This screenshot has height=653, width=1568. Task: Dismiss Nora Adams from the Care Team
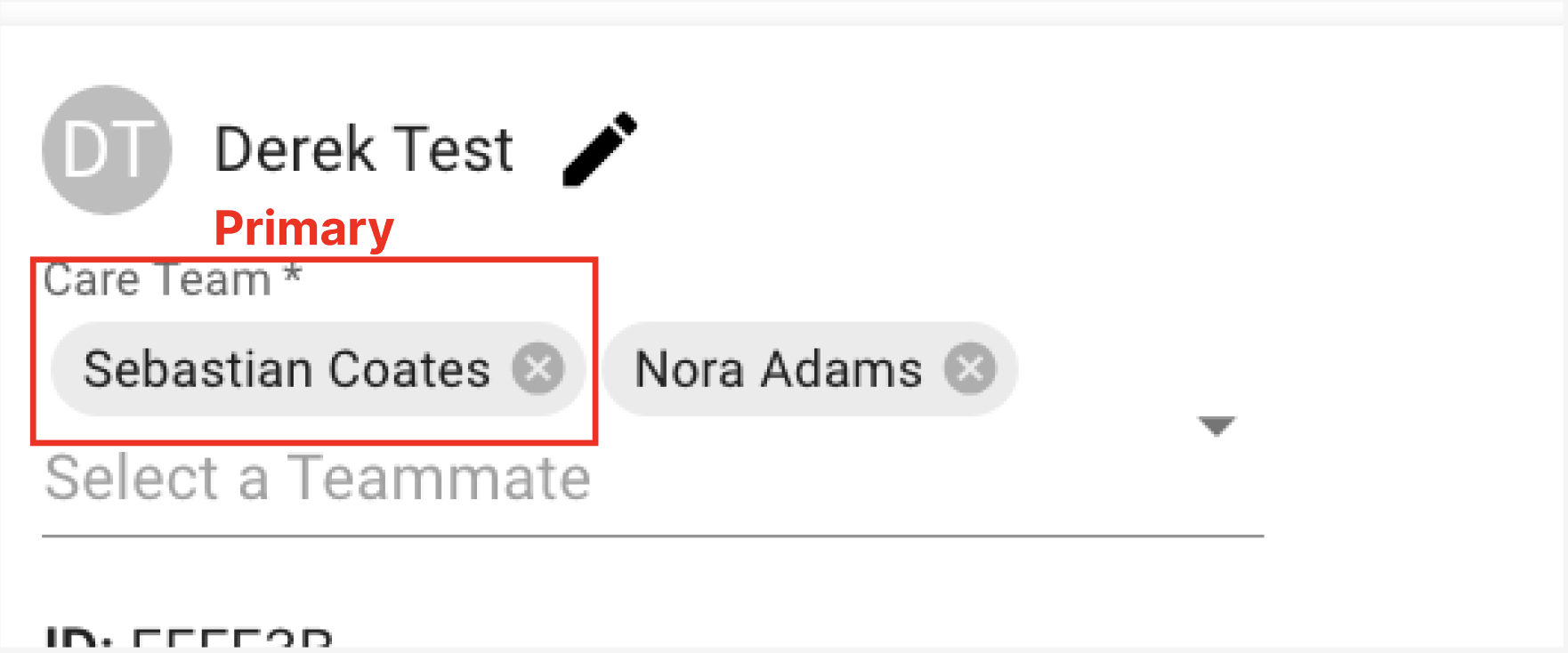click(969, 368)
